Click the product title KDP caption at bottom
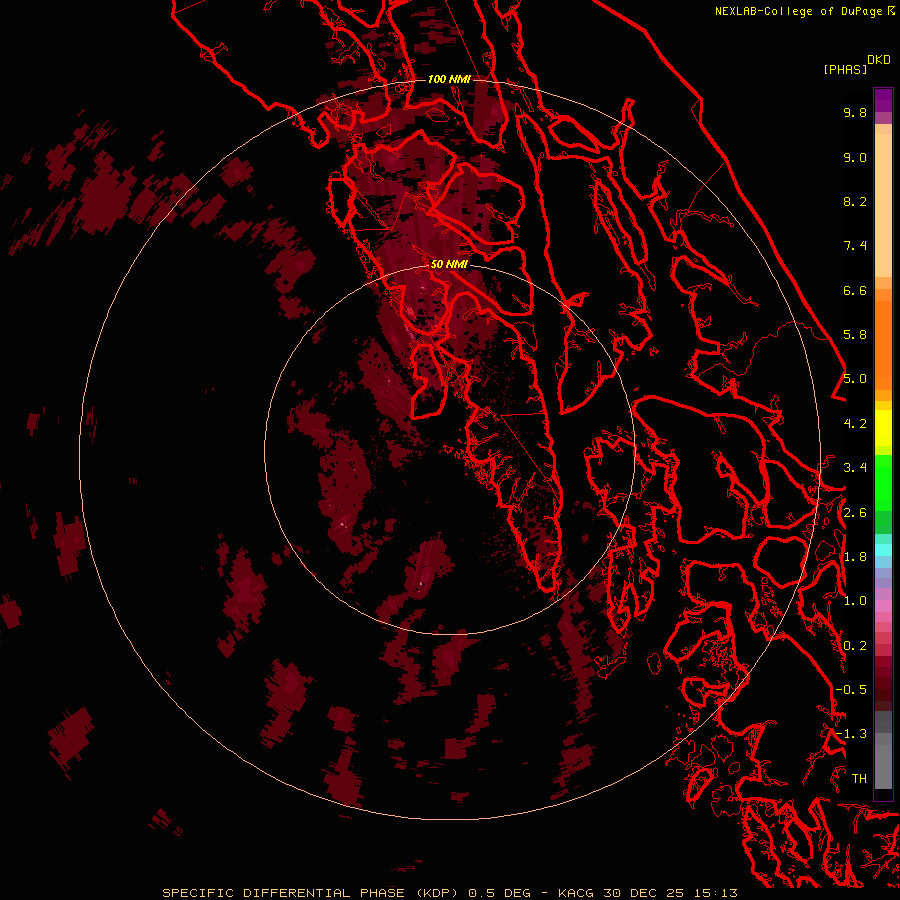Screen dimensions: 900x900 [x=450, y=893]
